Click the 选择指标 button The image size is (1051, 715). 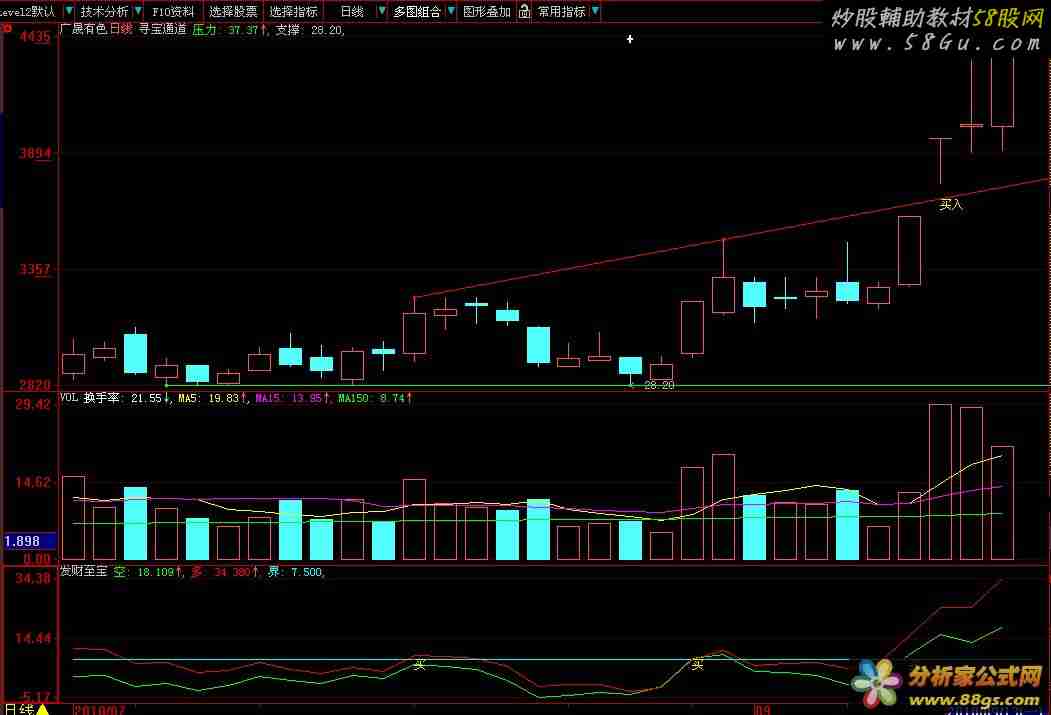tap(293, 11)
